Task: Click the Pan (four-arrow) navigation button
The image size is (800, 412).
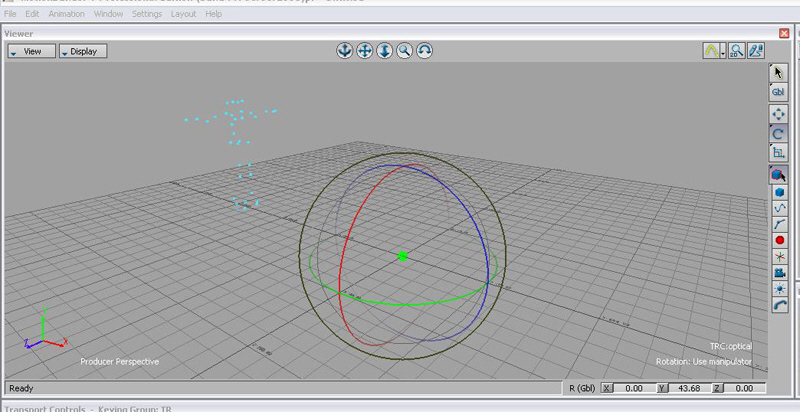Action: click(x=364, y=50)
